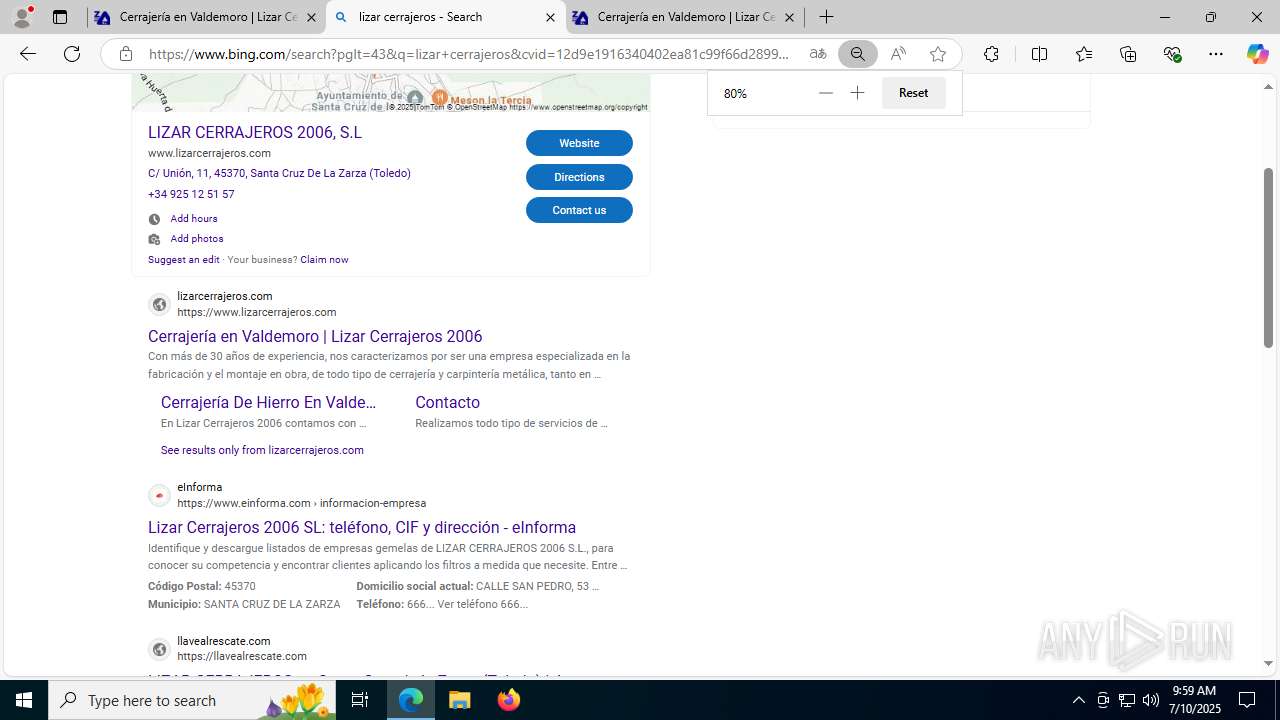Open the Copilot sidebar icon
The width and height of the screenshot is (1280, 720).
click(1257, 54)
